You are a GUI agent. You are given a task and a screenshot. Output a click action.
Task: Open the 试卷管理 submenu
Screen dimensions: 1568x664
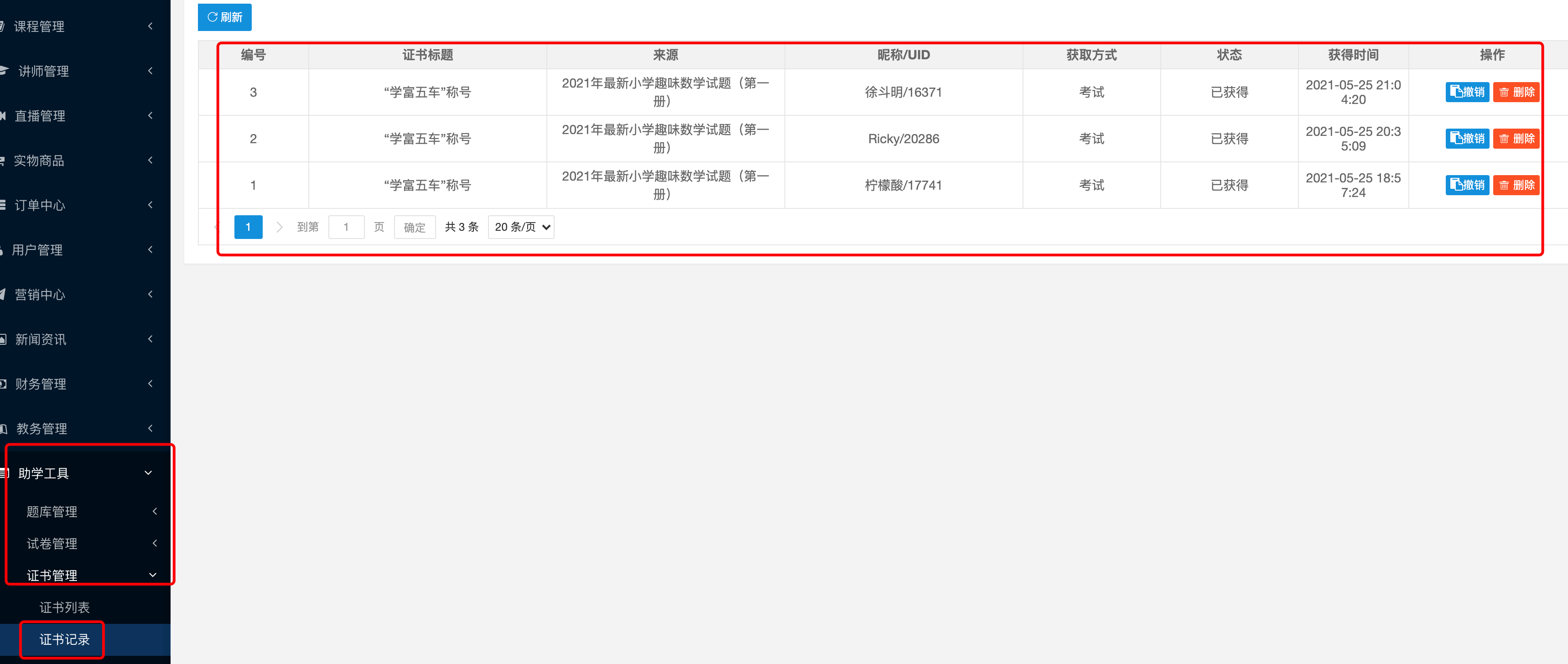pos(85,544)
